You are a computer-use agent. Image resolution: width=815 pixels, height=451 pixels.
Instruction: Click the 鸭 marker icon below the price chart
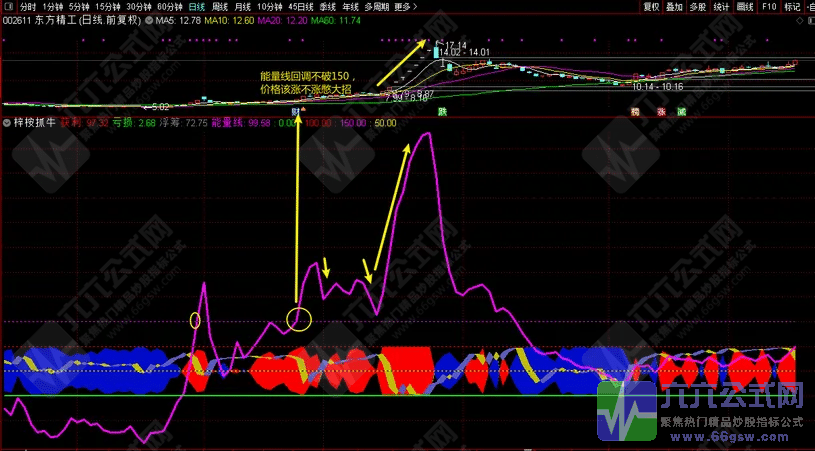click(634, 112)
